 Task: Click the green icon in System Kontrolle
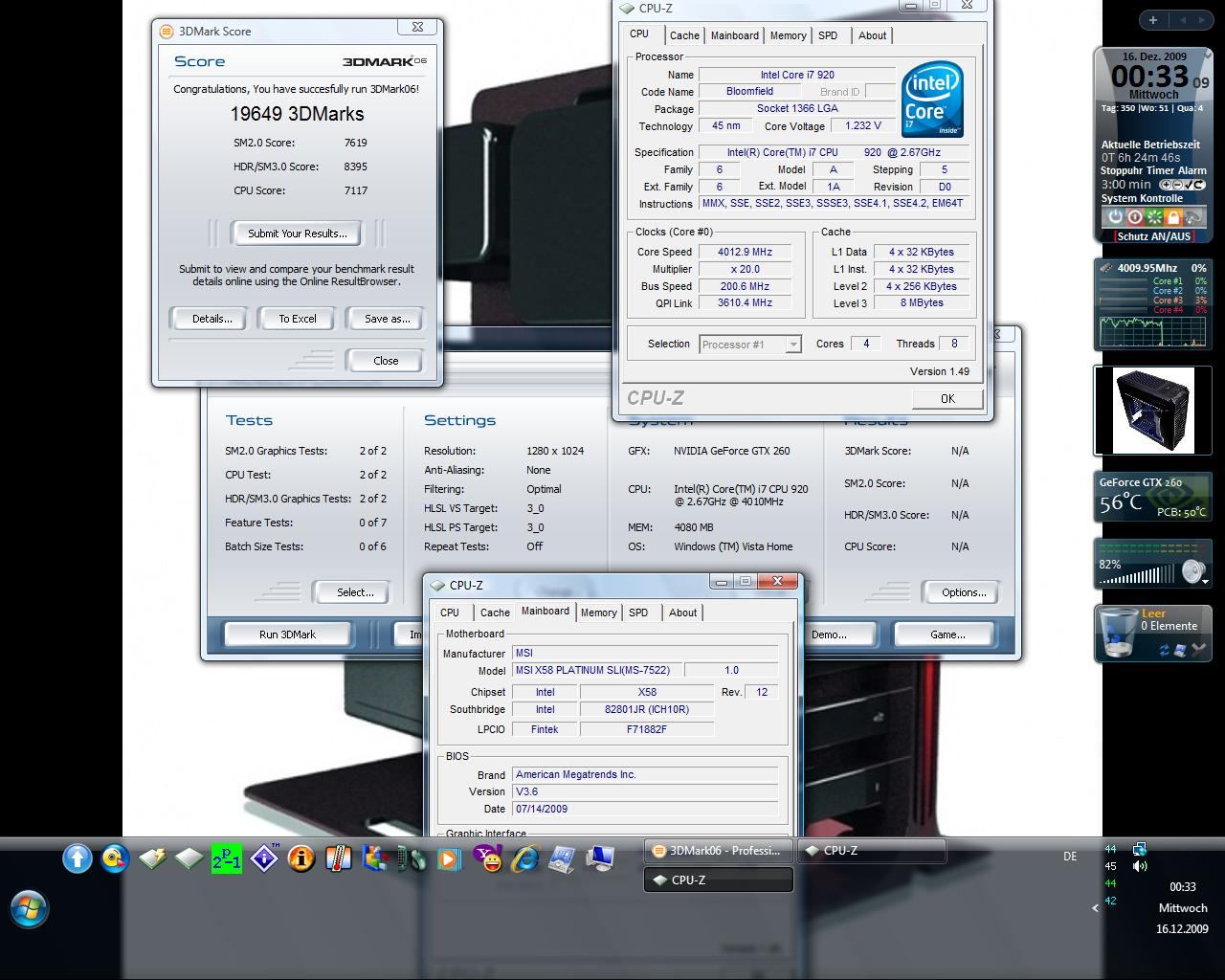point(1154,217)
